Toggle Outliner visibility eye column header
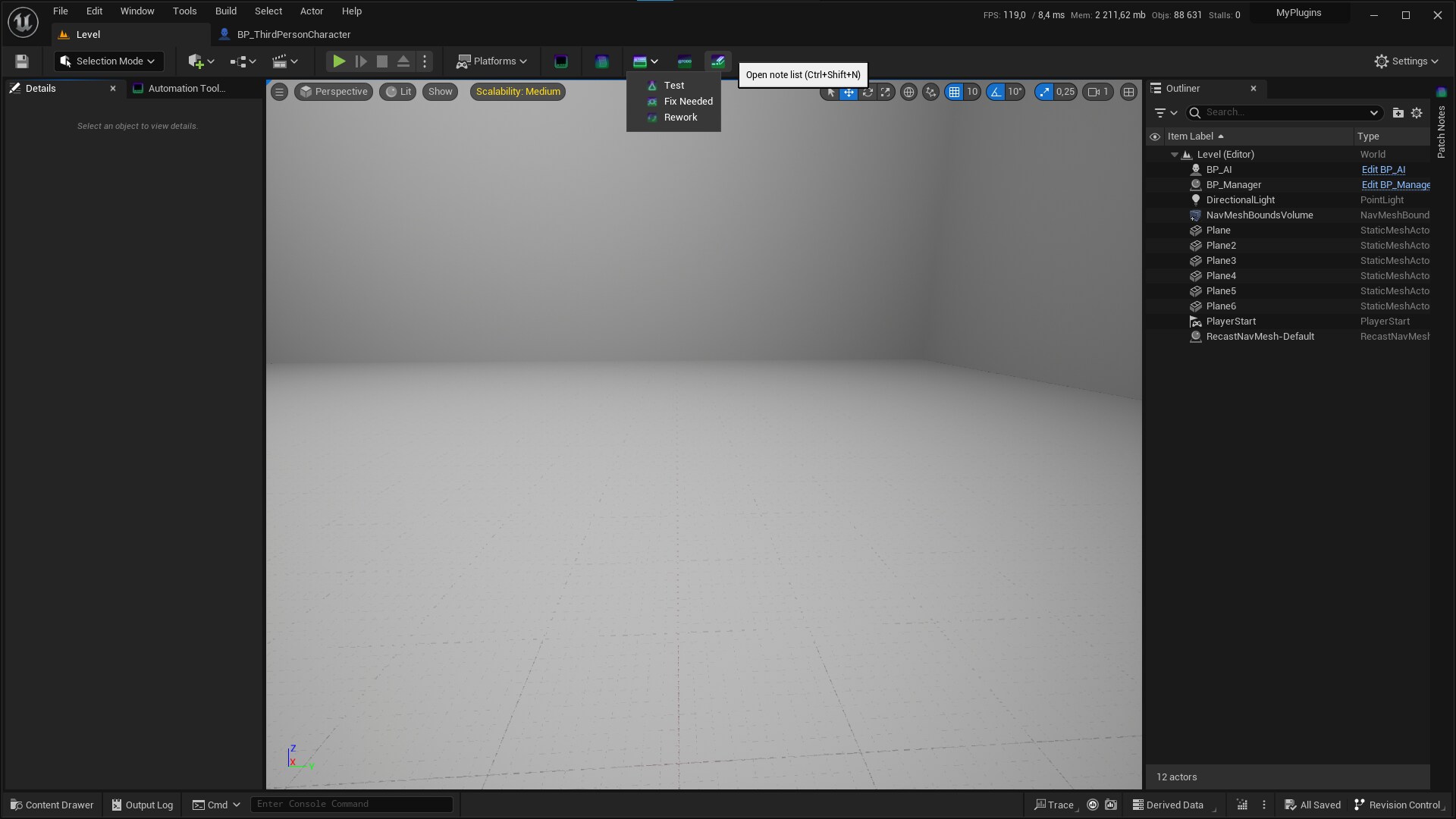The image size is (1456, 819). point(1155,137)
